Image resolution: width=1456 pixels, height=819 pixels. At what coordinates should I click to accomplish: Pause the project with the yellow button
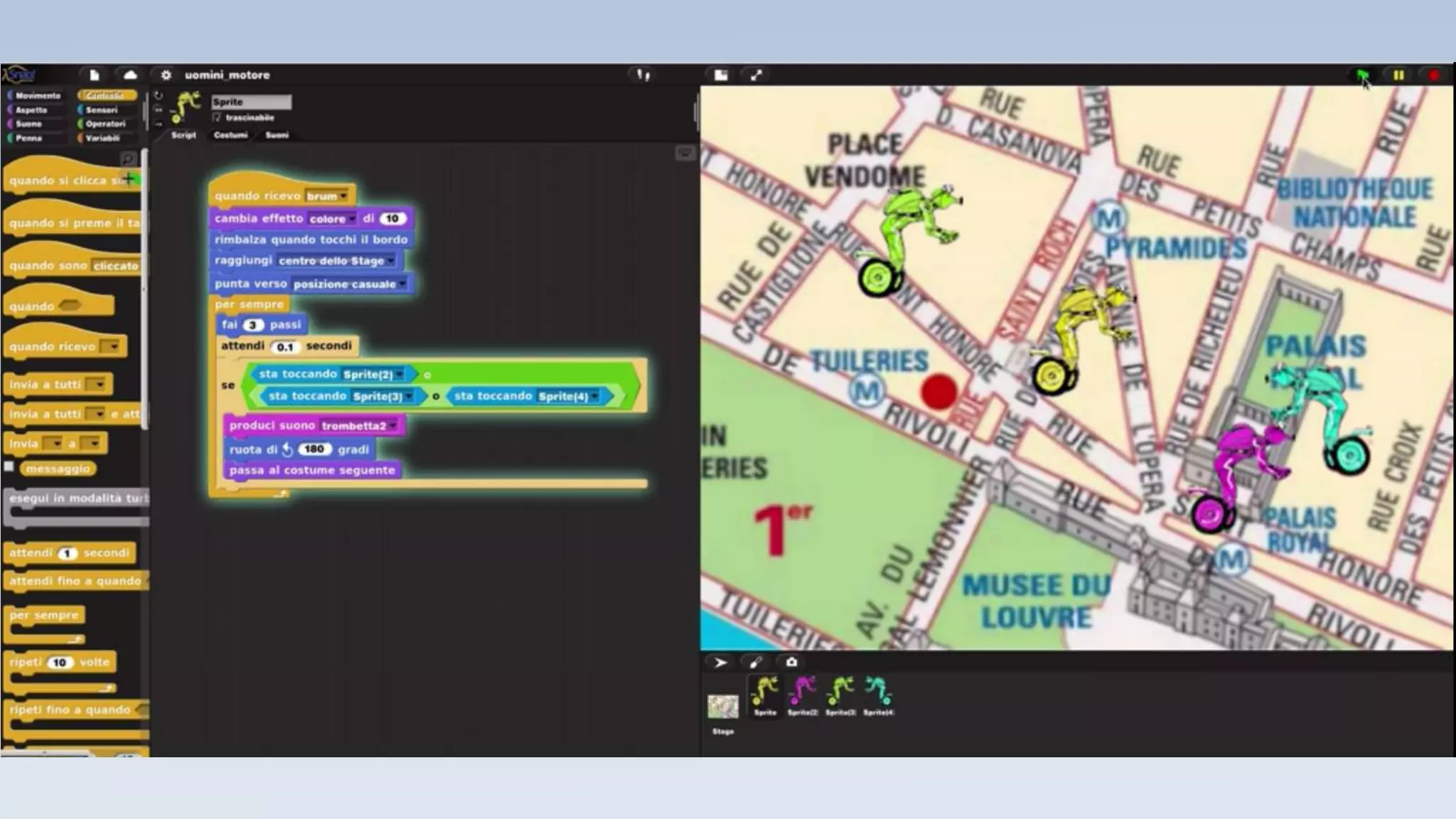tap(1398, 75)
